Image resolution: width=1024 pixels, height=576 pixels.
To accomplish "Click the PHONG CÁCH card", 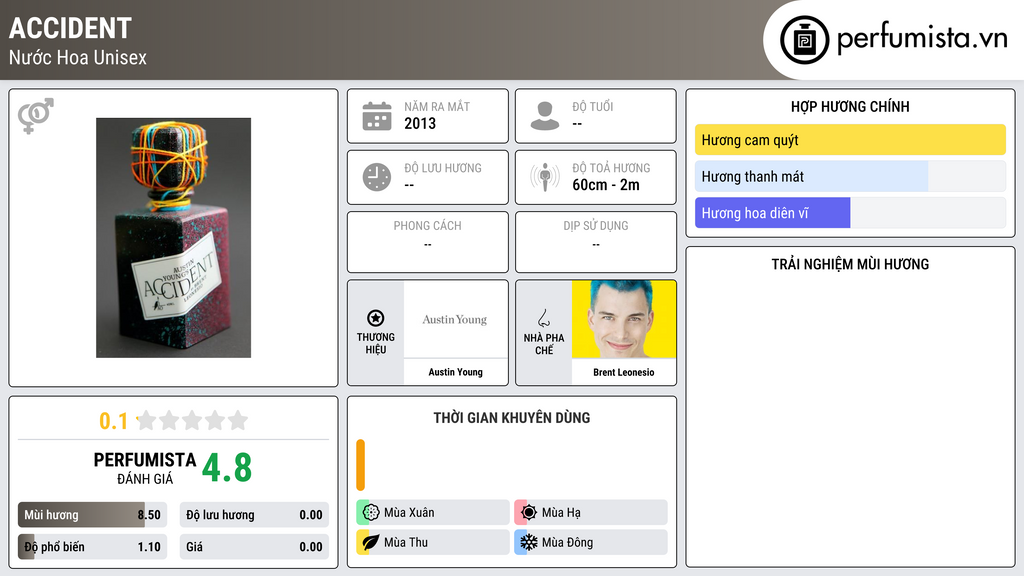I will 428,242.
